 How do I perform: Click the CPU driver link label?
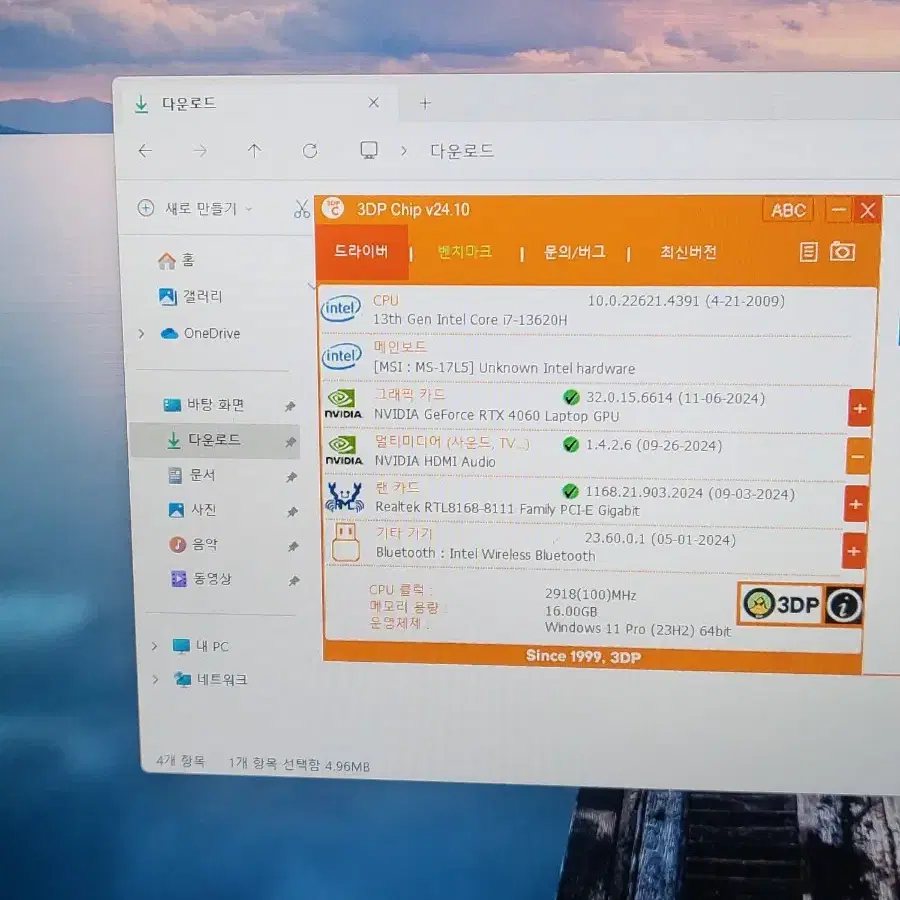click(386, 301)
